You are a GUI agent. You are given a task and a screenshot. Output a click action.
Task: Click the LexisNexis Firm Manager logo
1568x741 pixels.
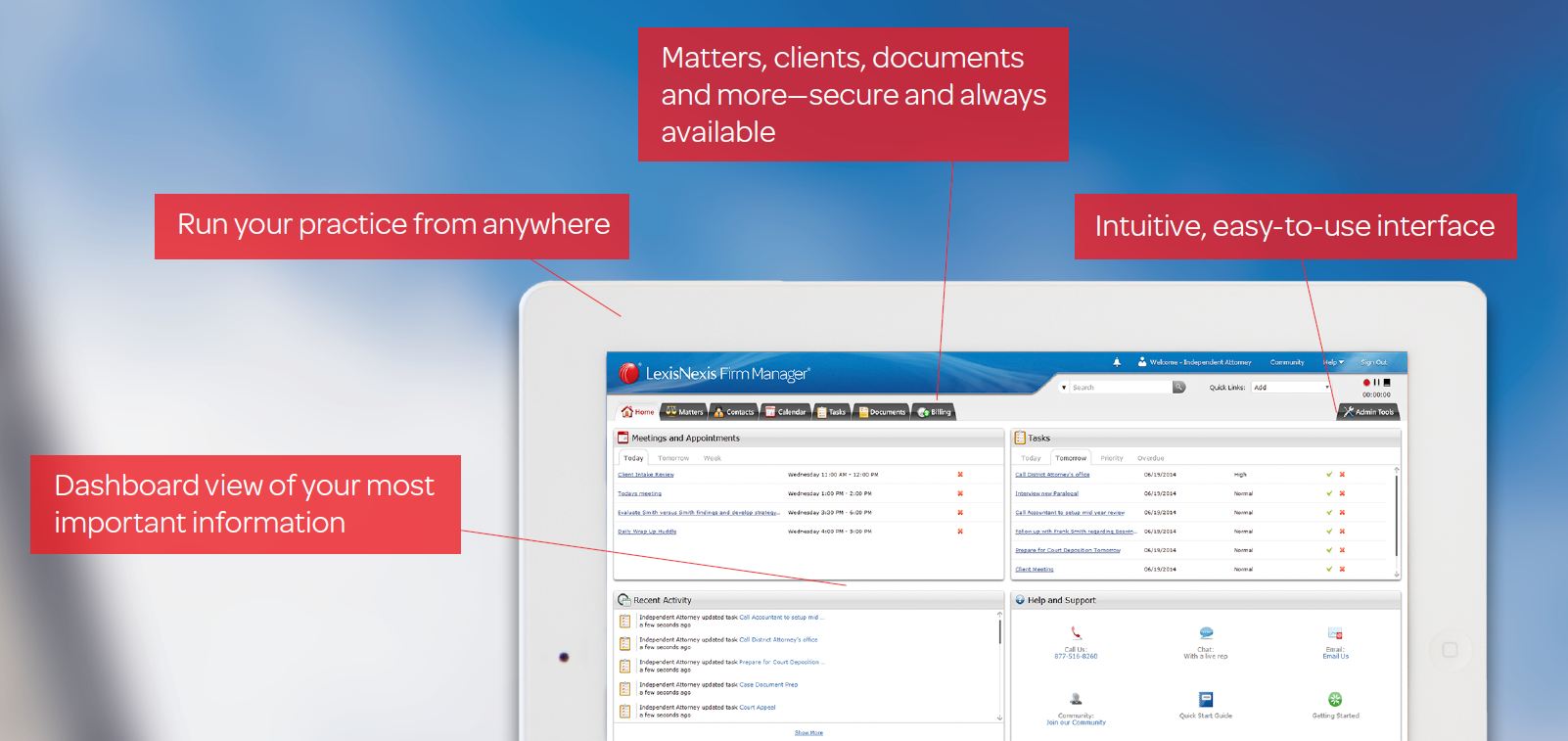coord(715,373)
